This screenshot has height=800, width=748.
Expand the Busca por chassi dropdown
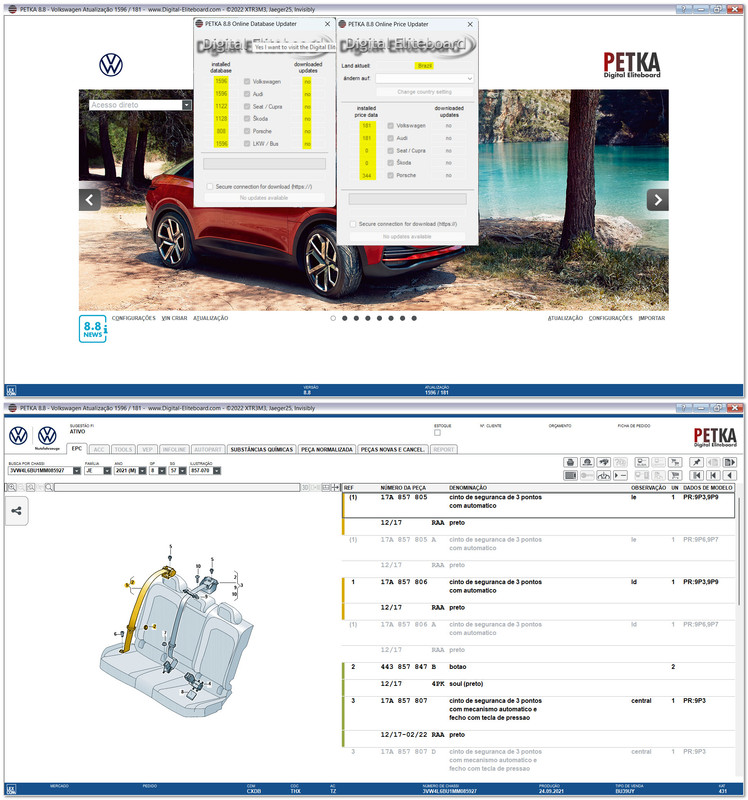point(77,470)
